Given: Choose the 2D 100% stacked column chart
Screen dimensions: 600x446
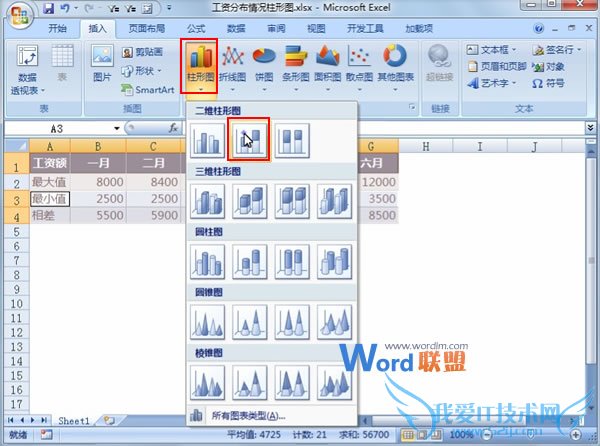Looking at the screenshot, I should click(292, 140).
